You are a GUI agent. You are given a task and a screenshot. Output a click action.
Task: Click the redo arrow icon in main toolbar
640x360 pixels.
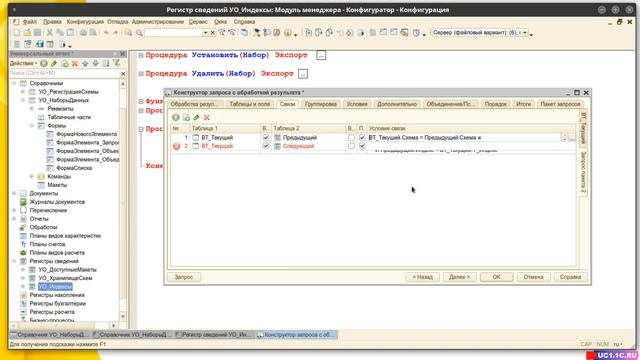[116, 33]
